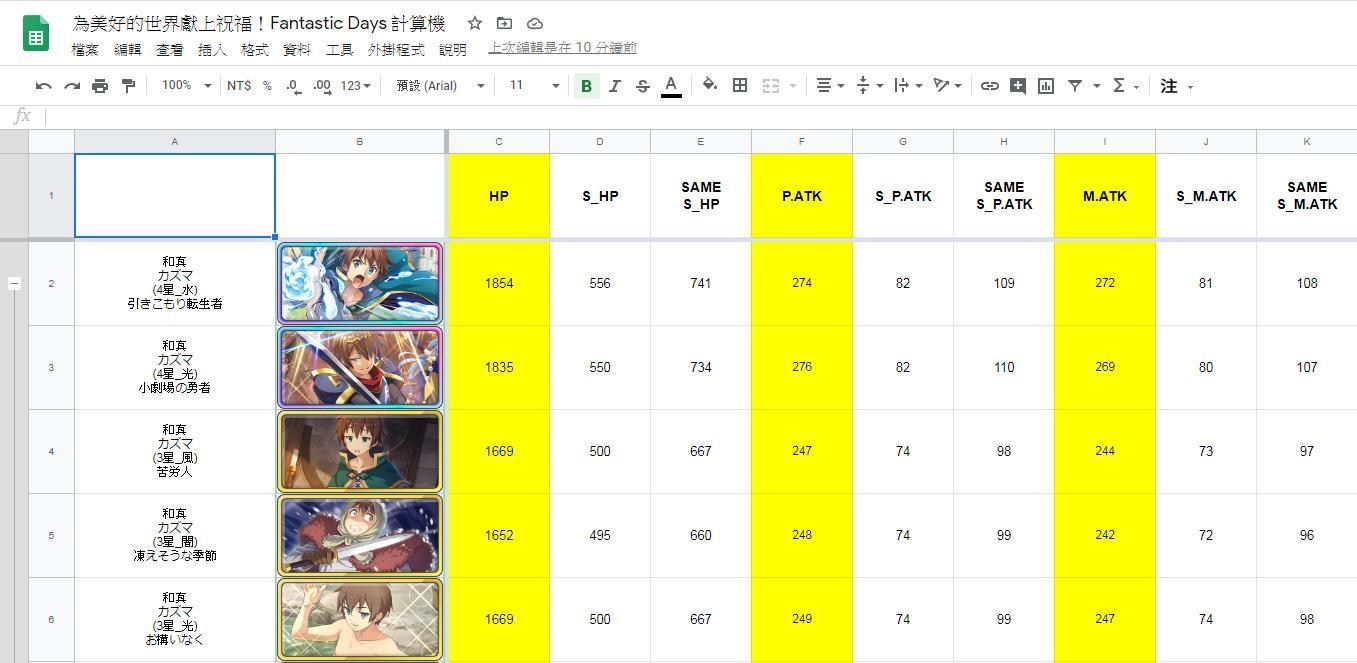Select column I header
1357x663 pixels.
click(1104, 142)
